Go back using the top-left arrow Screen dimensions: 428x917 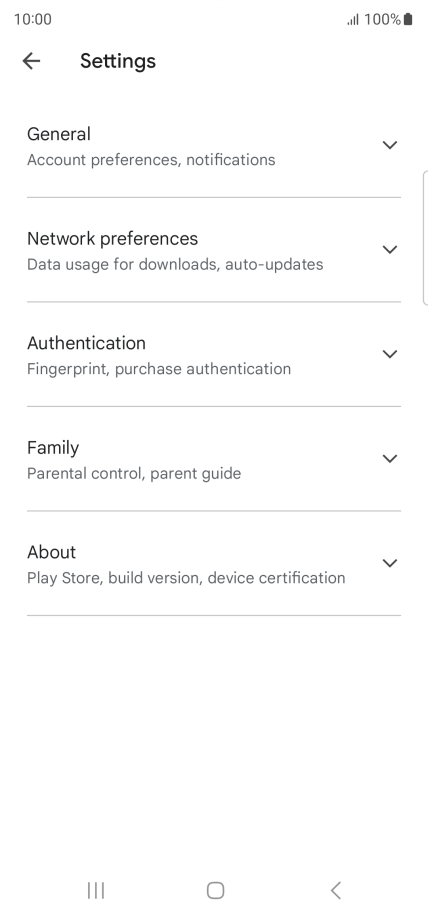(31, 61)
